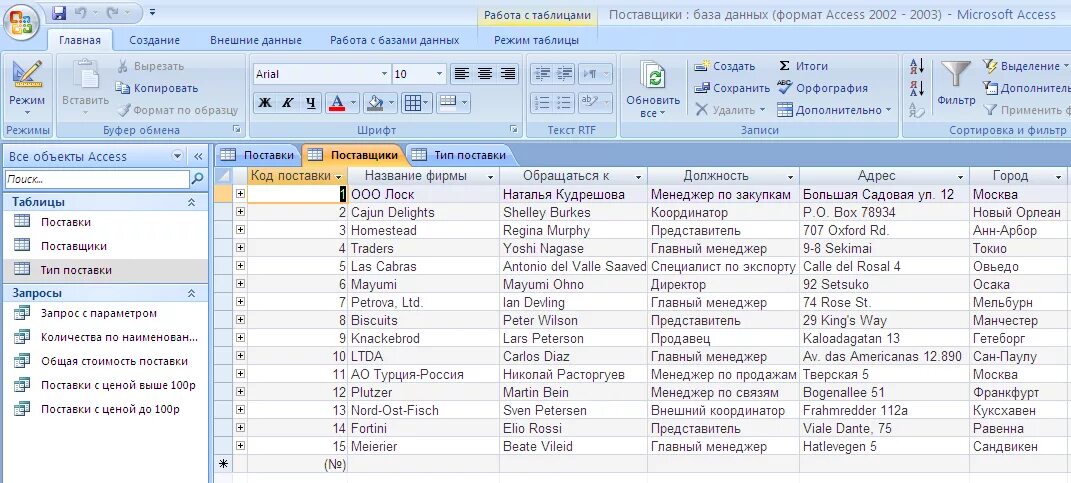Expand subdatasheet for ООО Лоск row
1071x483 pixels.
tap(240, 194)
